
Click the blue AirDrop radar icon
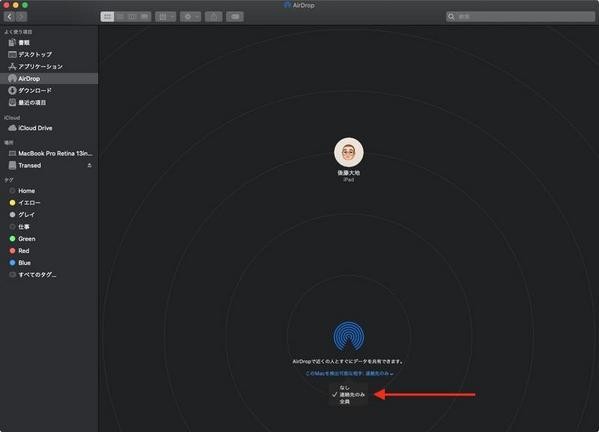point(348,336)
